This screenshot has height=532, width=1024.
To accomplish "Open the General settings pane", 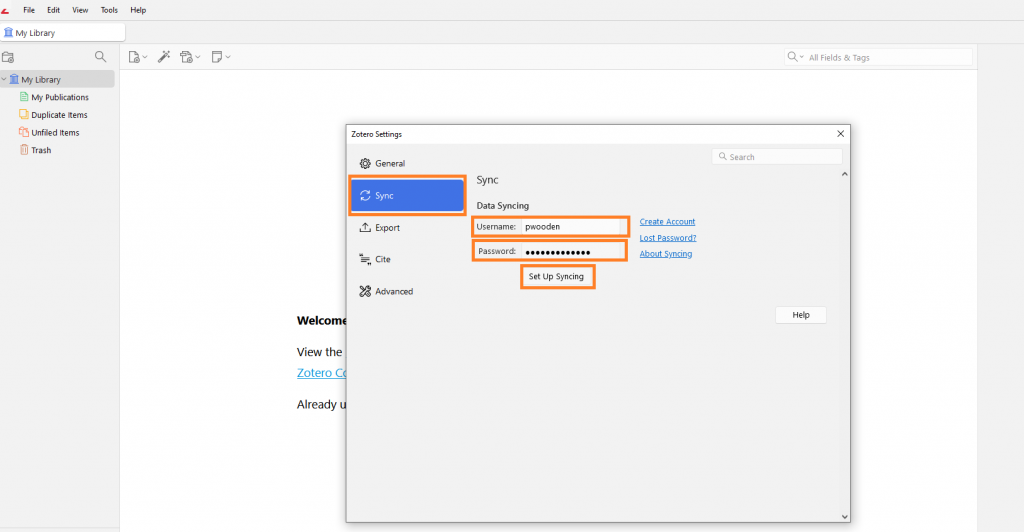I will coord(389,163).
